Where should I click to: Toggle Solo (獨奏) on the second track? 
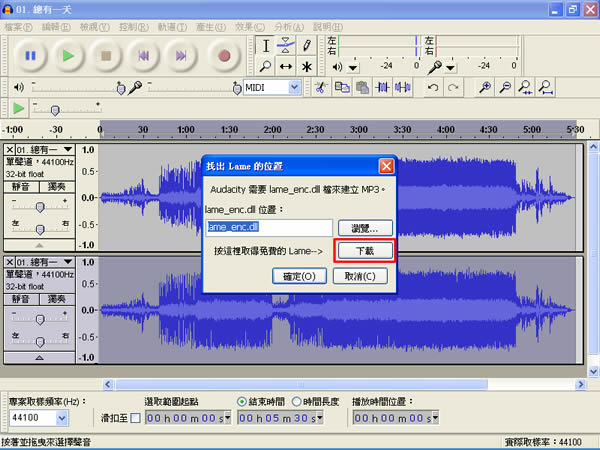57,300
